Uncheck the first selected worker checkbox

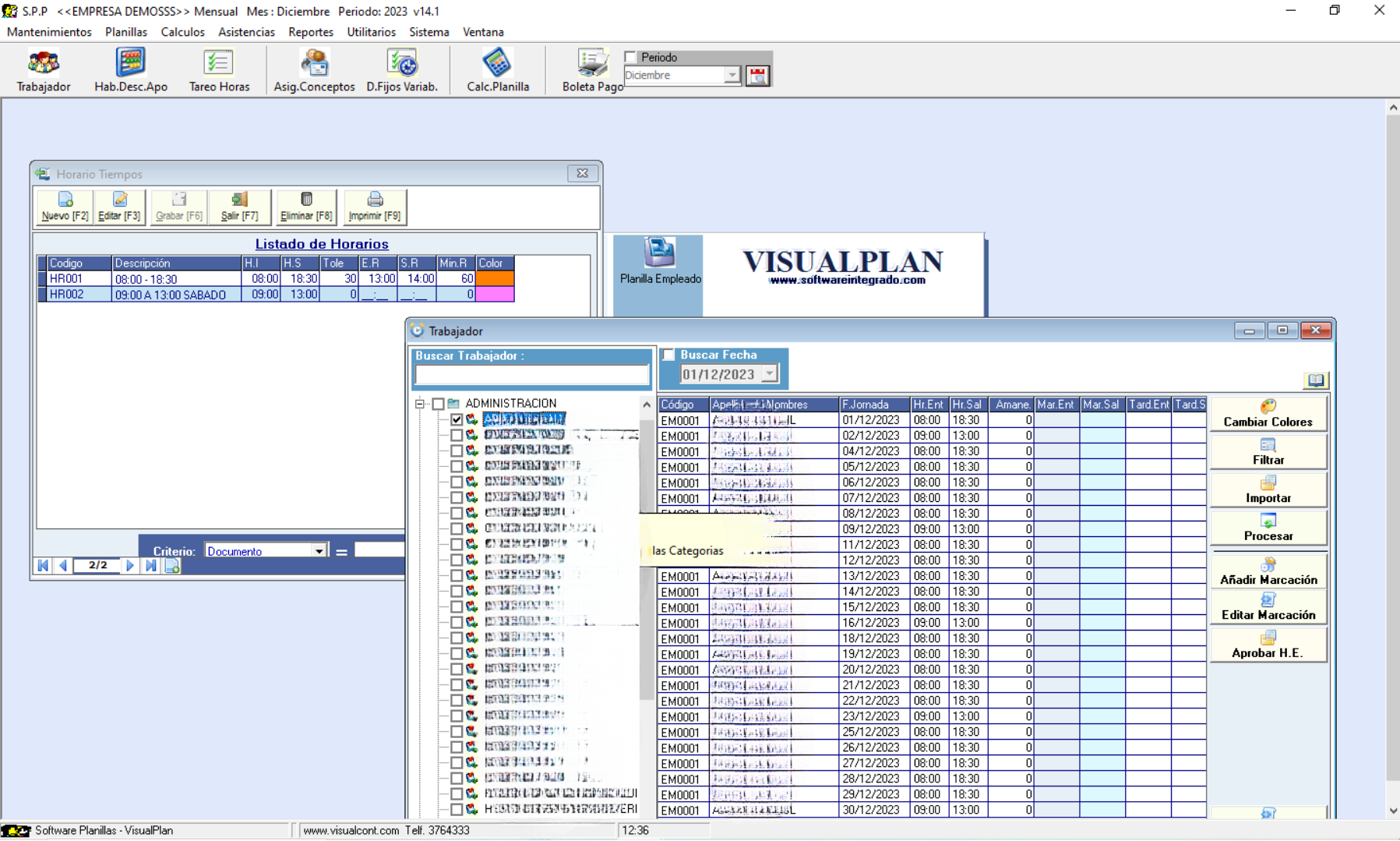click(457, 419)
